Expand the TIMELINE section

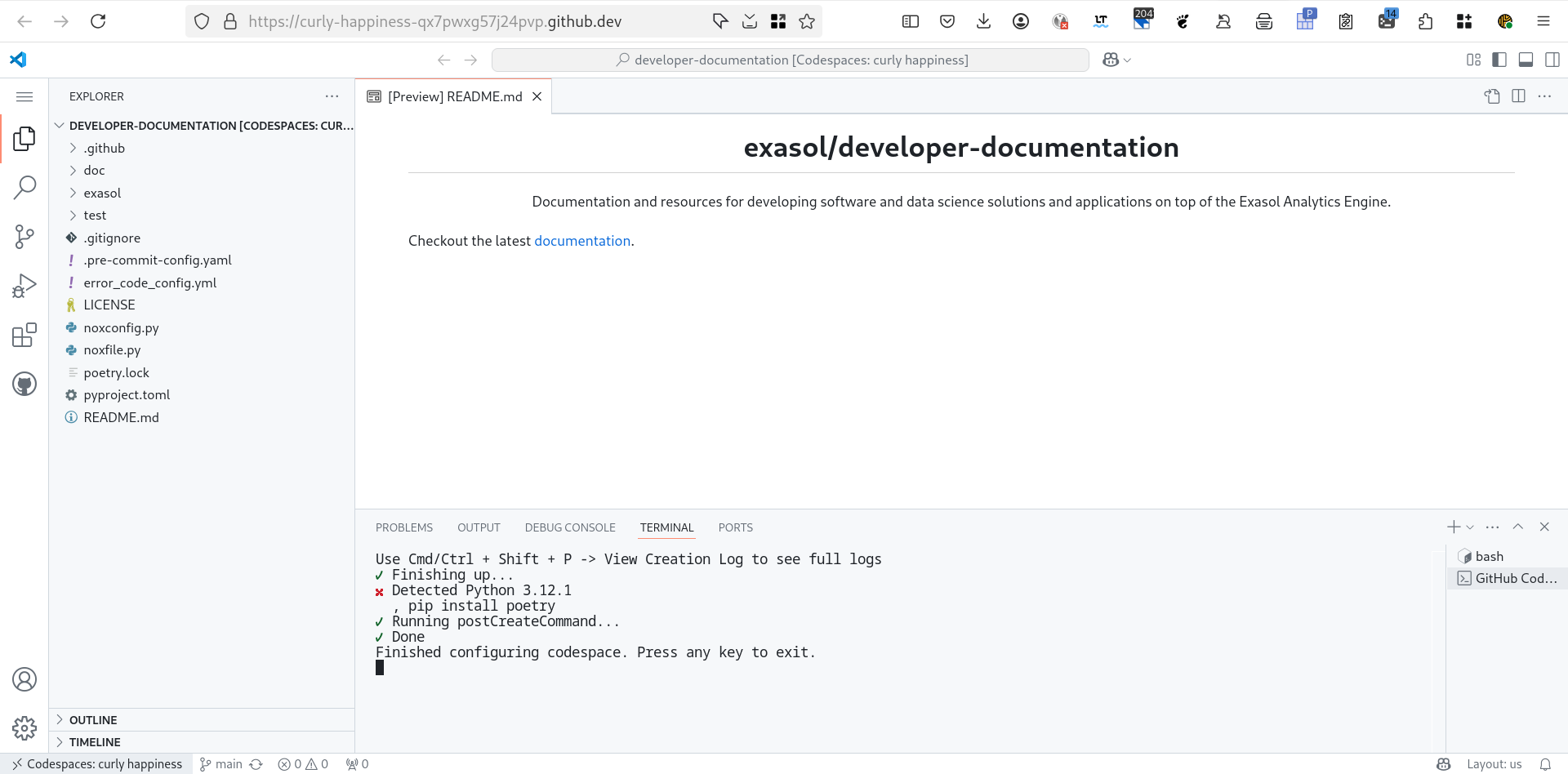[x=202, y=742]
